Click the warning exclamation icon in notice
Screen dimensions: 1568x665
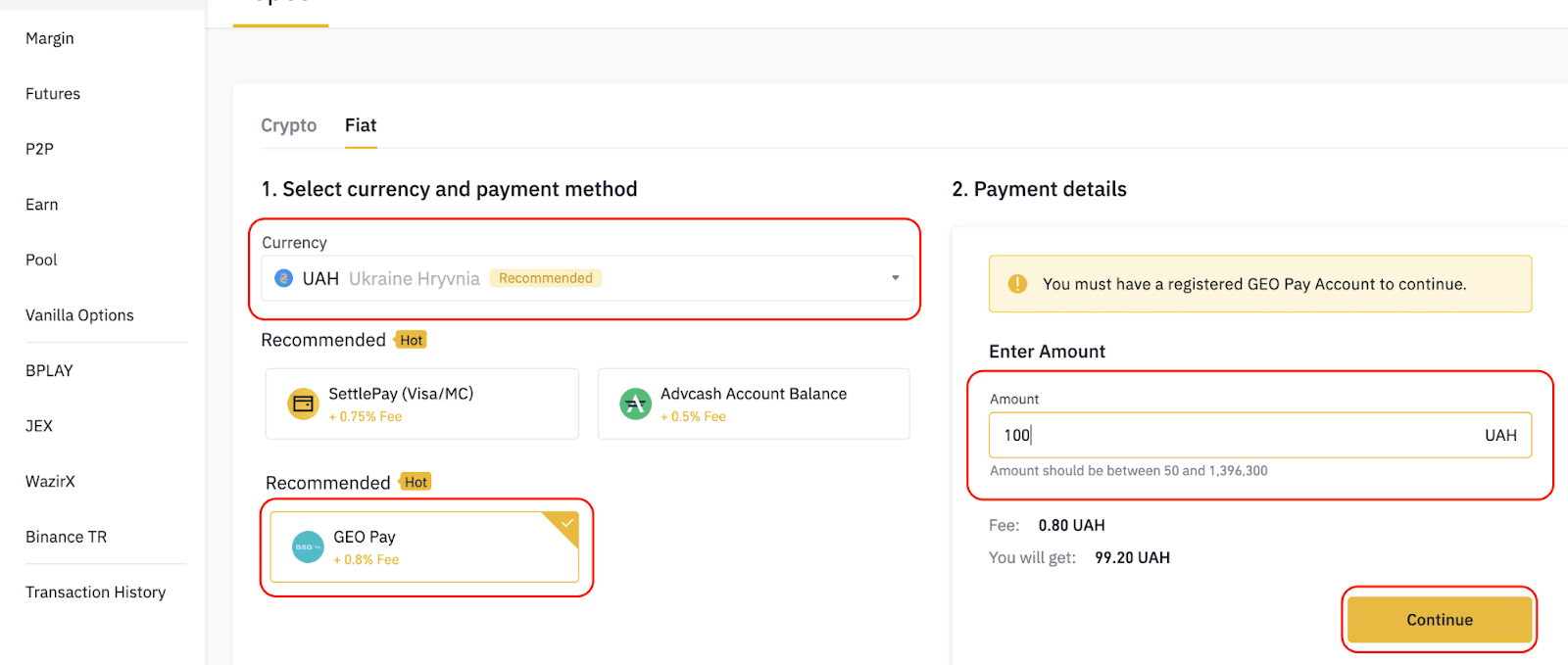coord(1017,284)
